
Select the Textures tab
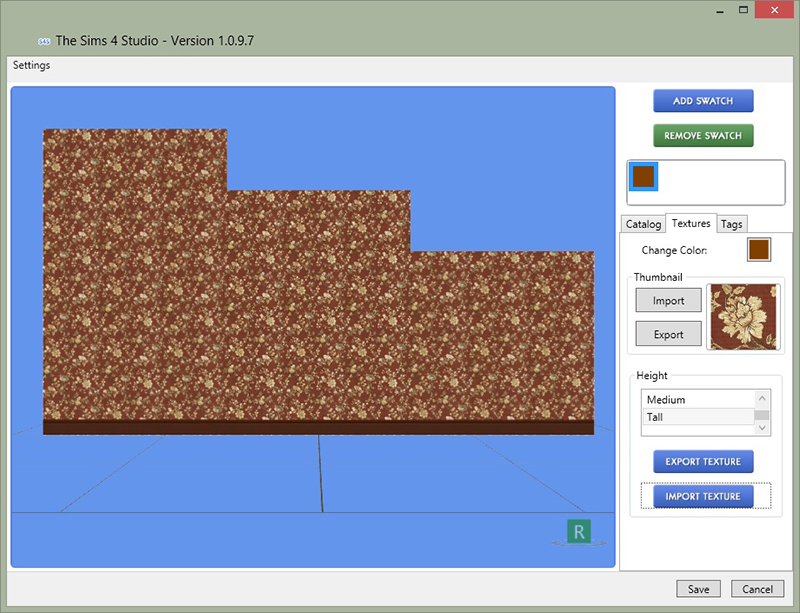click(x=691, y=223)
